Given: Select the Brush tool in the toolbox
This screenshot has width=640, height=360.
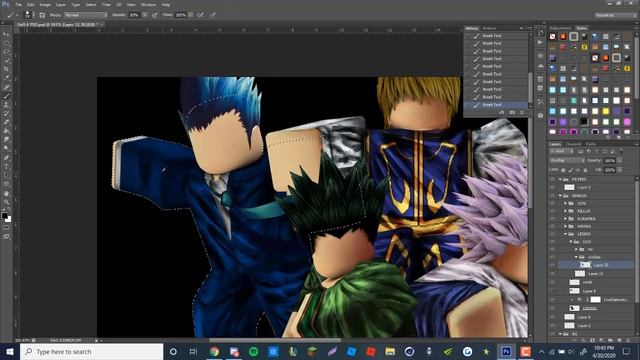Looking at the screenshot, I should click(x=6, y=96).
